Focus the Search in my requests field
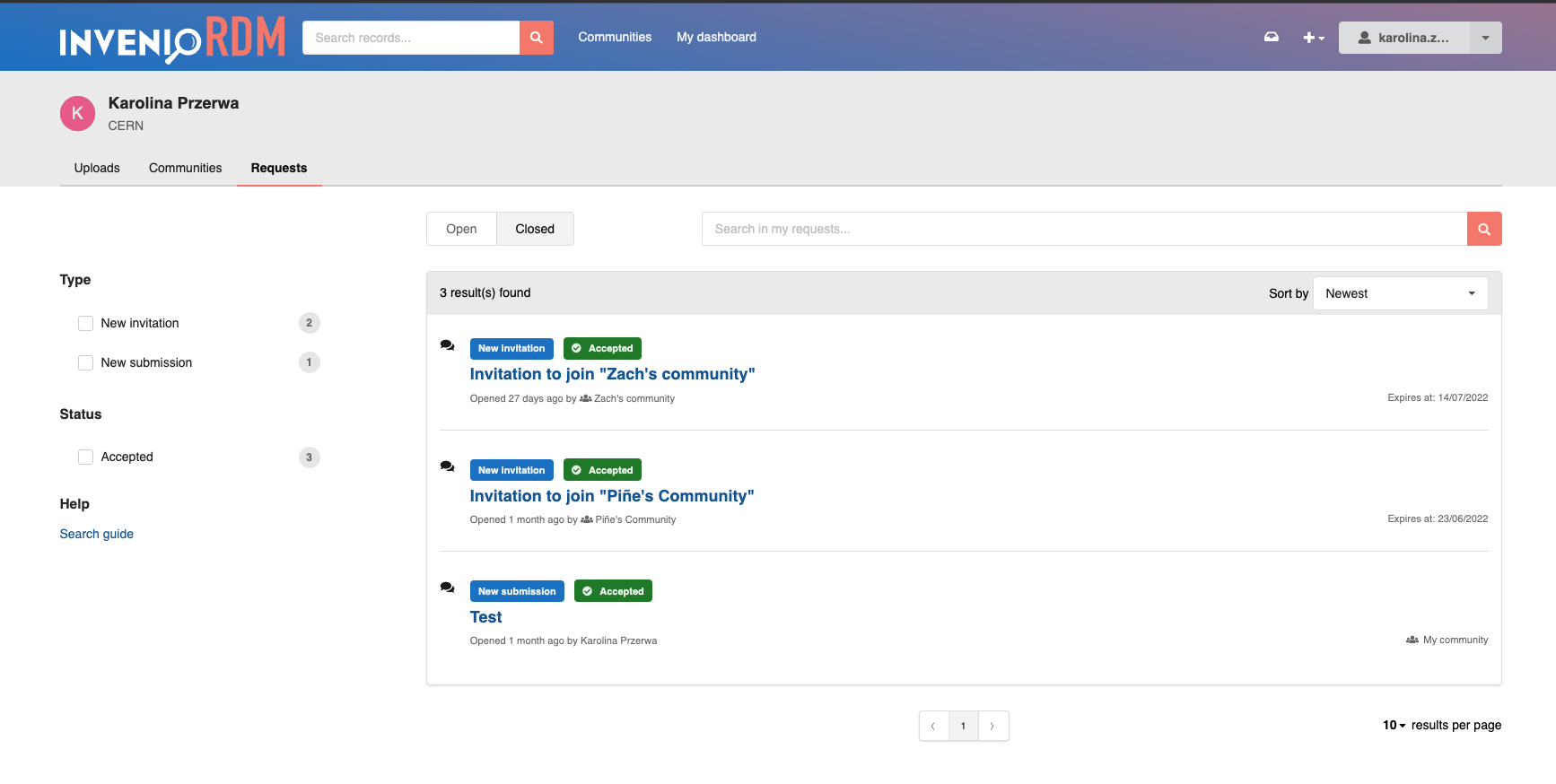 1084,229
